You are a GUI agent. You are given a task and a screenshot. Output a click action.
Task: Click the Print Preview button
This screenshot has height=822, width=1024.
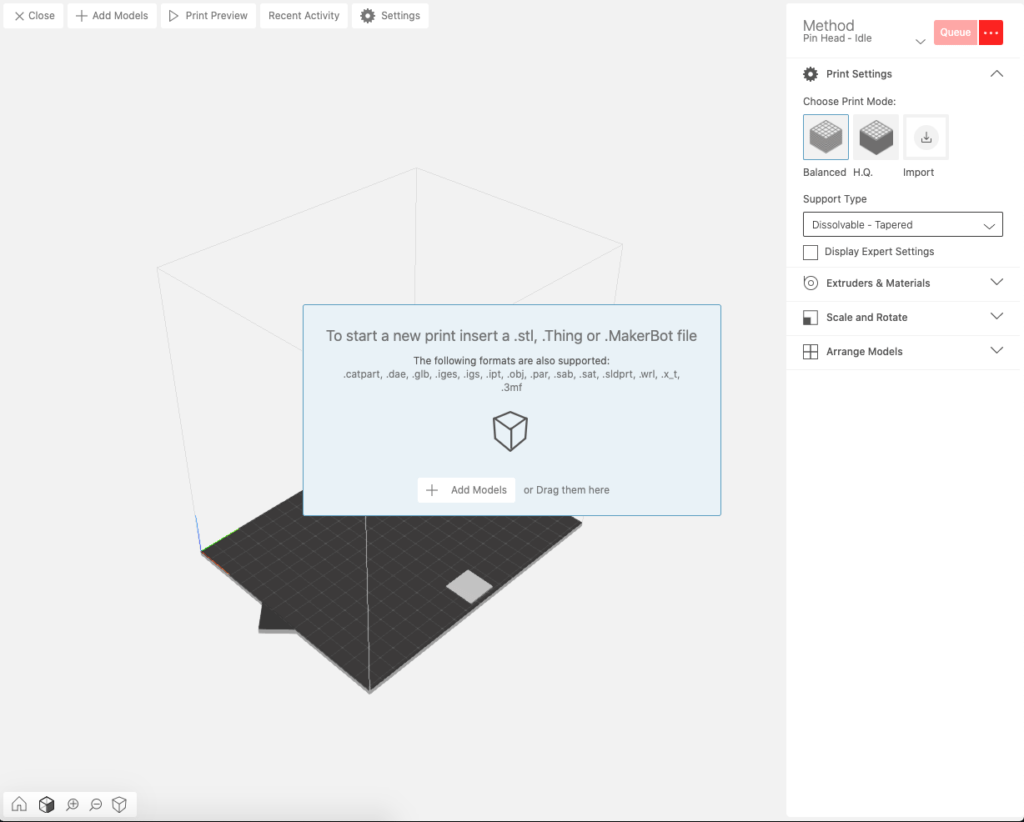(208, 15)
